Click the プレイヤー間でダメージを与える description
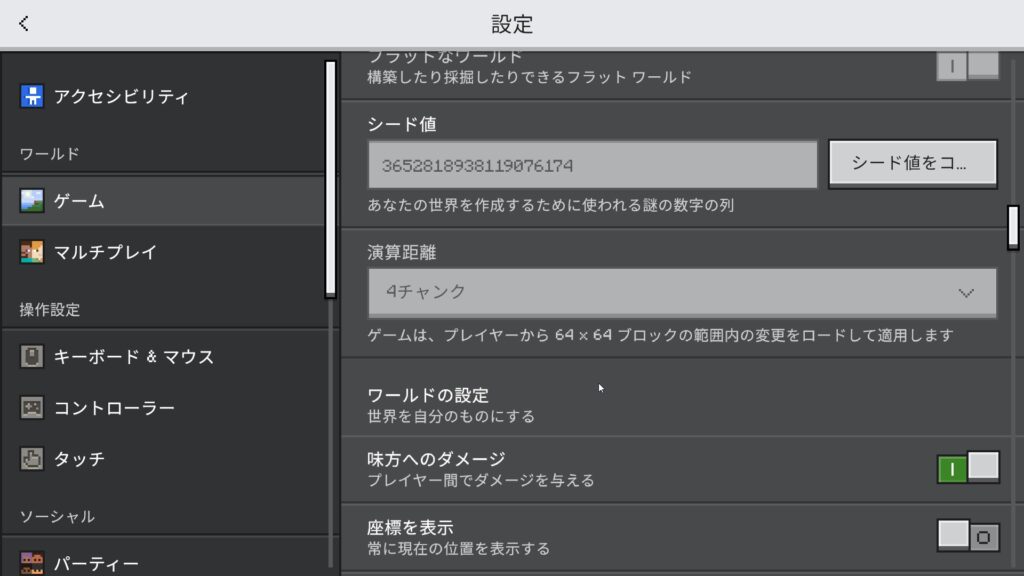The height and width of the screenshot is (576, 1024). click(481, 481)
